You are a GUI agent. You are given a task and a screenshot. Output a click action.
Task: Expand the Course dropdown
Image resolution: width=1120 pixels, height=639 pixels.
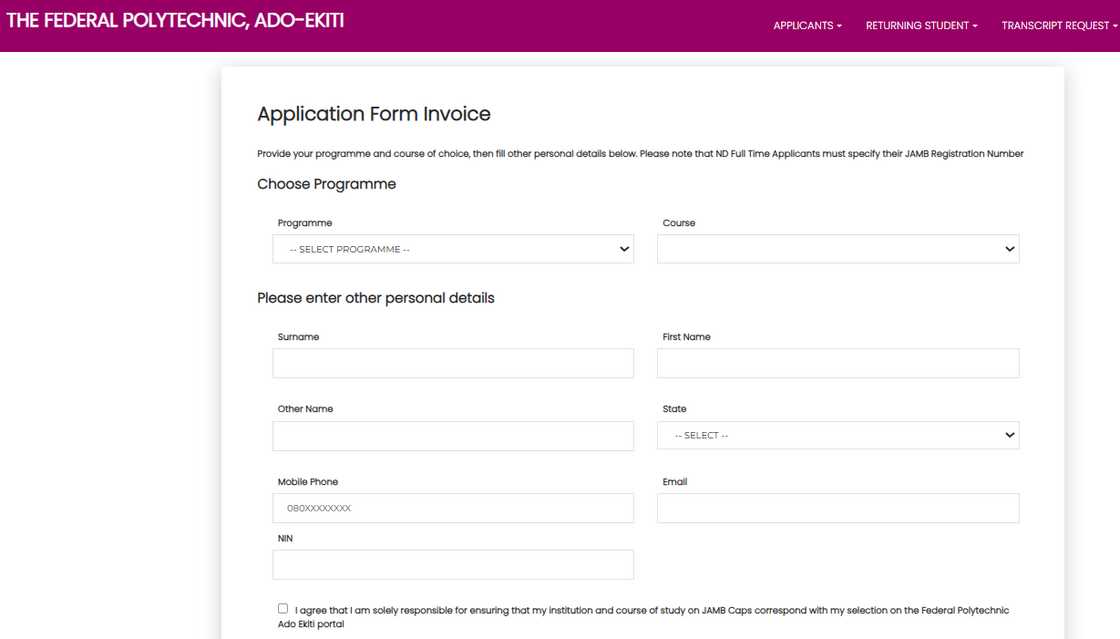click(837, 249)
